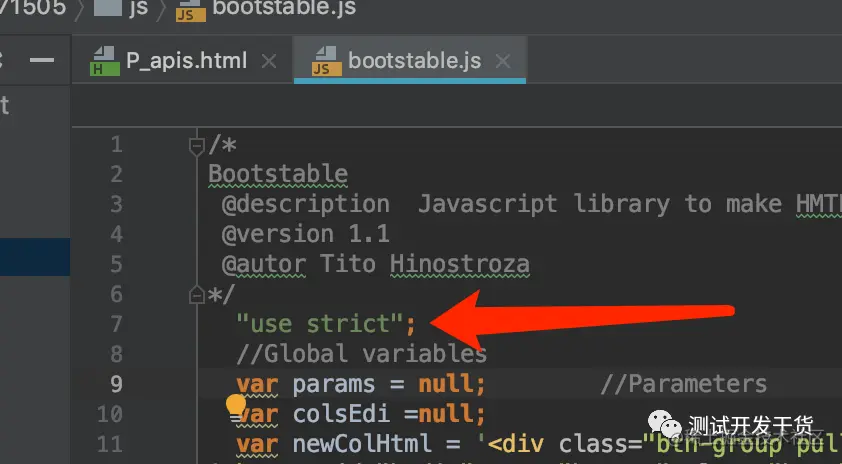Switch to the P_apis.html tab
842x464 pixels.
tap(186, 61)
